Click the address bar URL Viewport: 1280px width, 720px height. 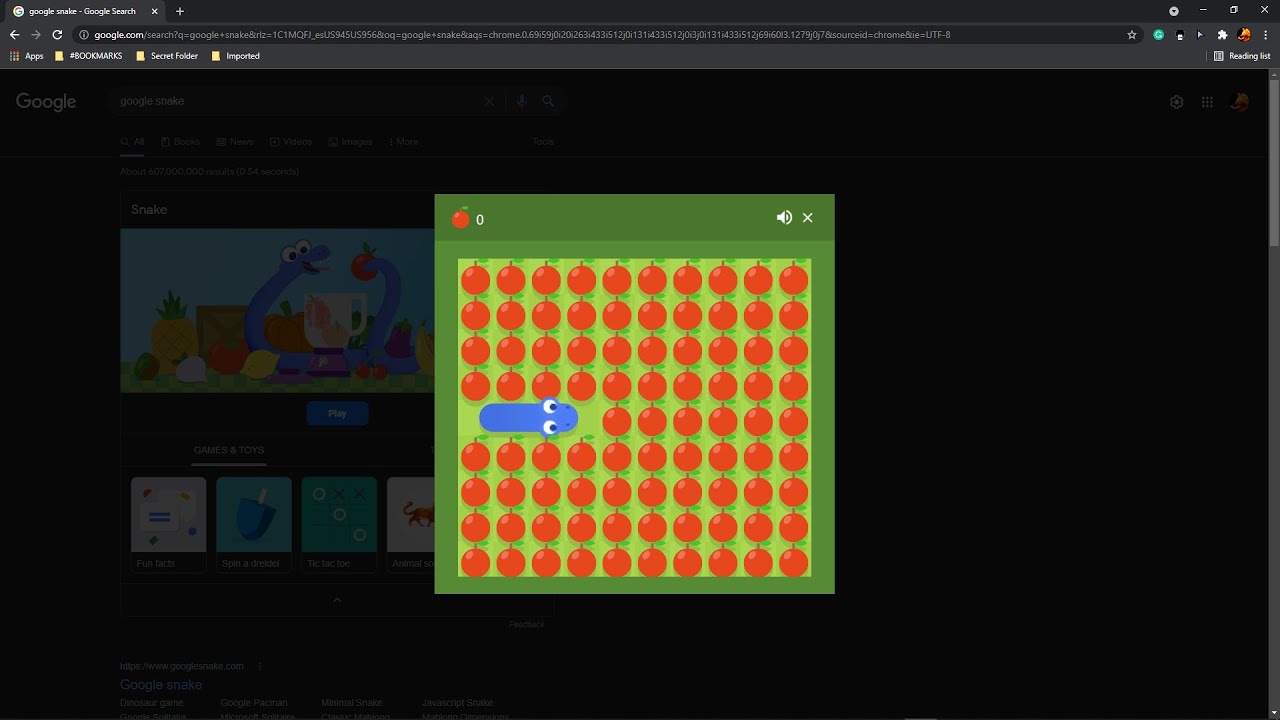(522, 35)
